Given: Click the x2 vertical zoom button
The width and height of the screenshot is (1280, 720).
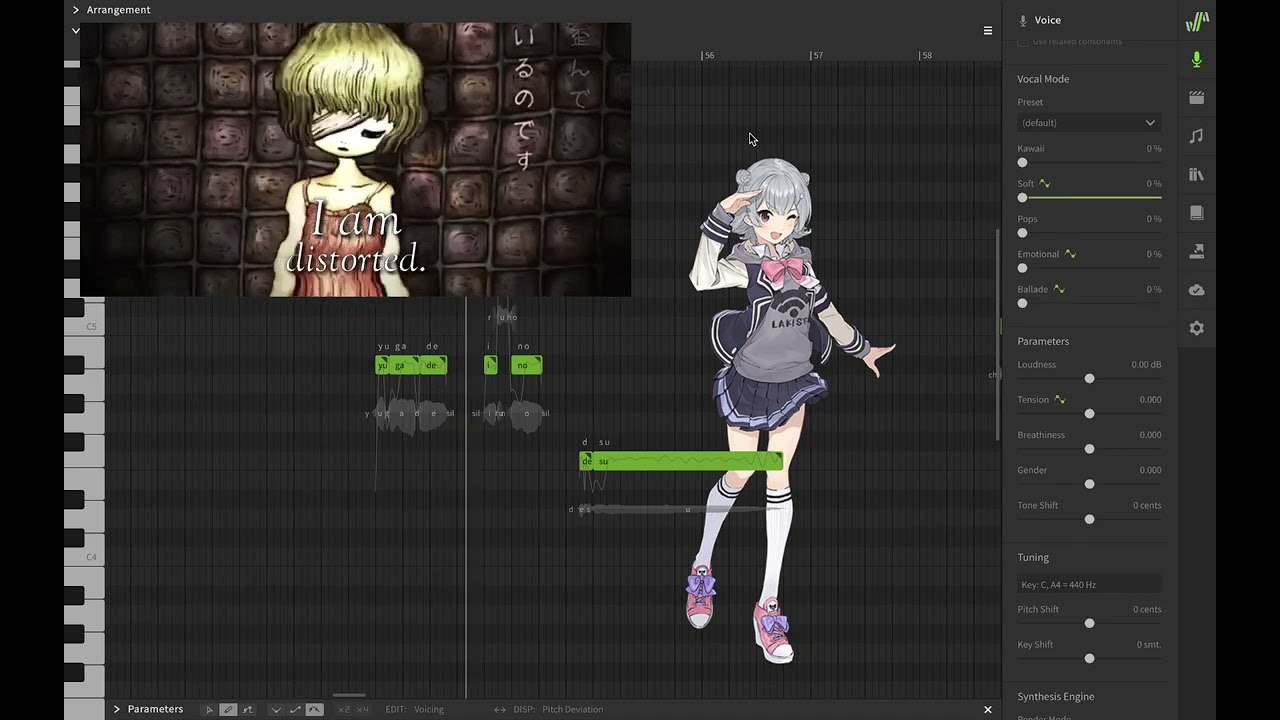Looking at the screenshot, I should coord(344,709).
